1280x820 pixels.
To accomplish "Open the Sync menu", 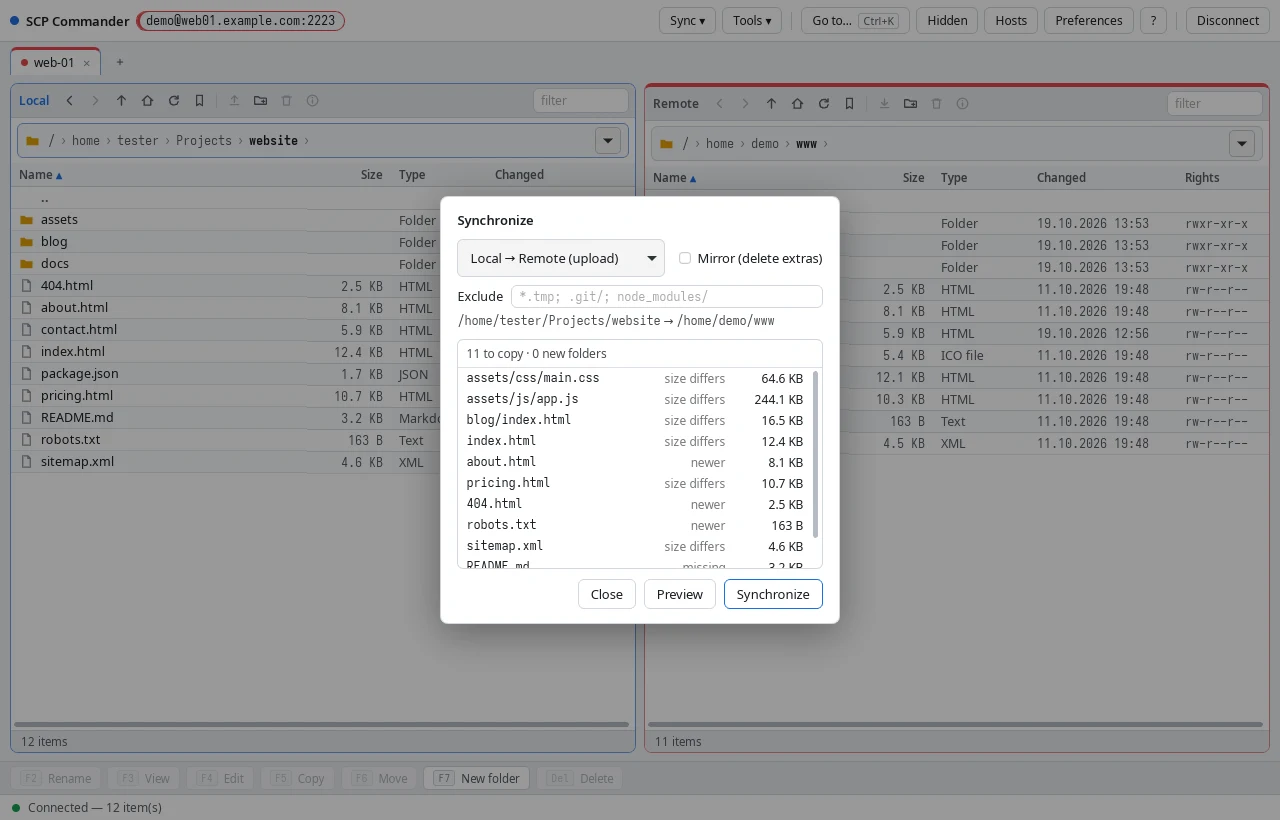I will pyautogui.click(x=688, y=20).
